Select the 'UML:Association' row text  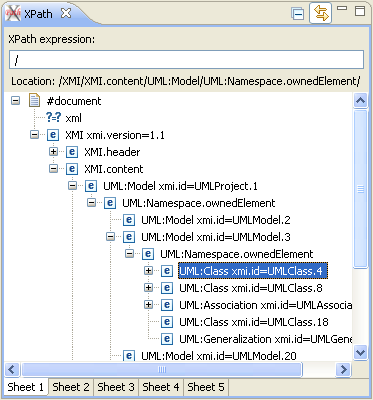(265, 305)
